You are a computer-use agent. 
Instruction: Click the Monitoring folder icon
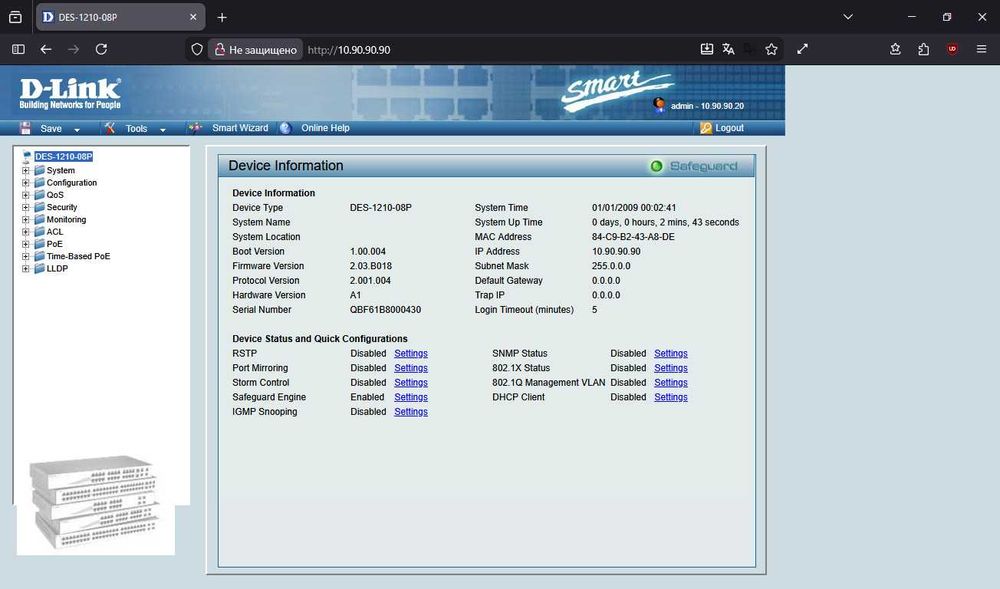(x=40, y=219)
